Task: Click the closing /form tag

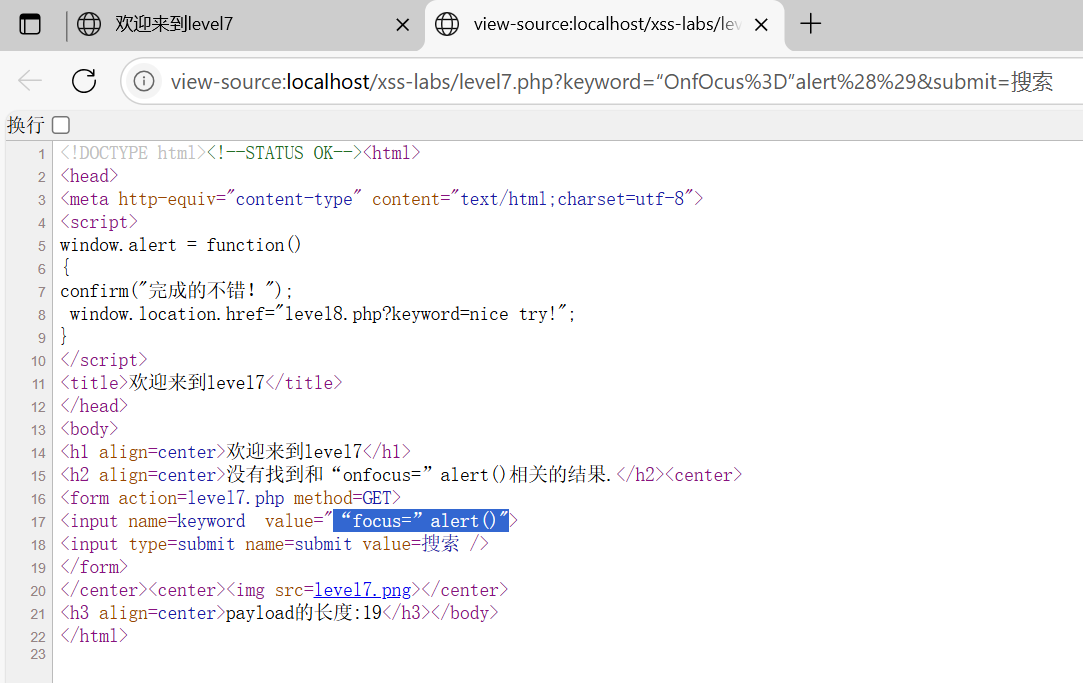Action: tap(94, 568)
